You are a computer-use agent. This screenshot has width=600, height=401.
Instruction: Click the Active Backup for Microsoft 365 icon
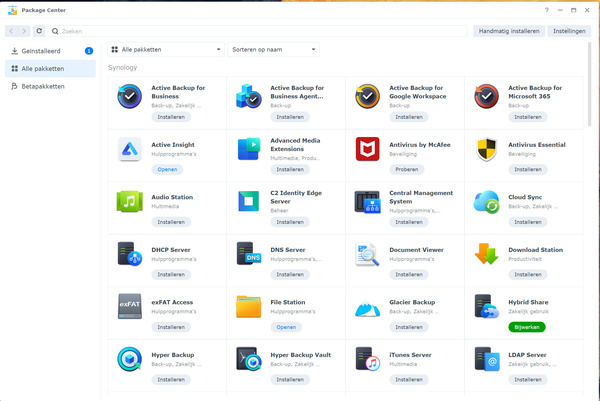click(x=486, y=96)
